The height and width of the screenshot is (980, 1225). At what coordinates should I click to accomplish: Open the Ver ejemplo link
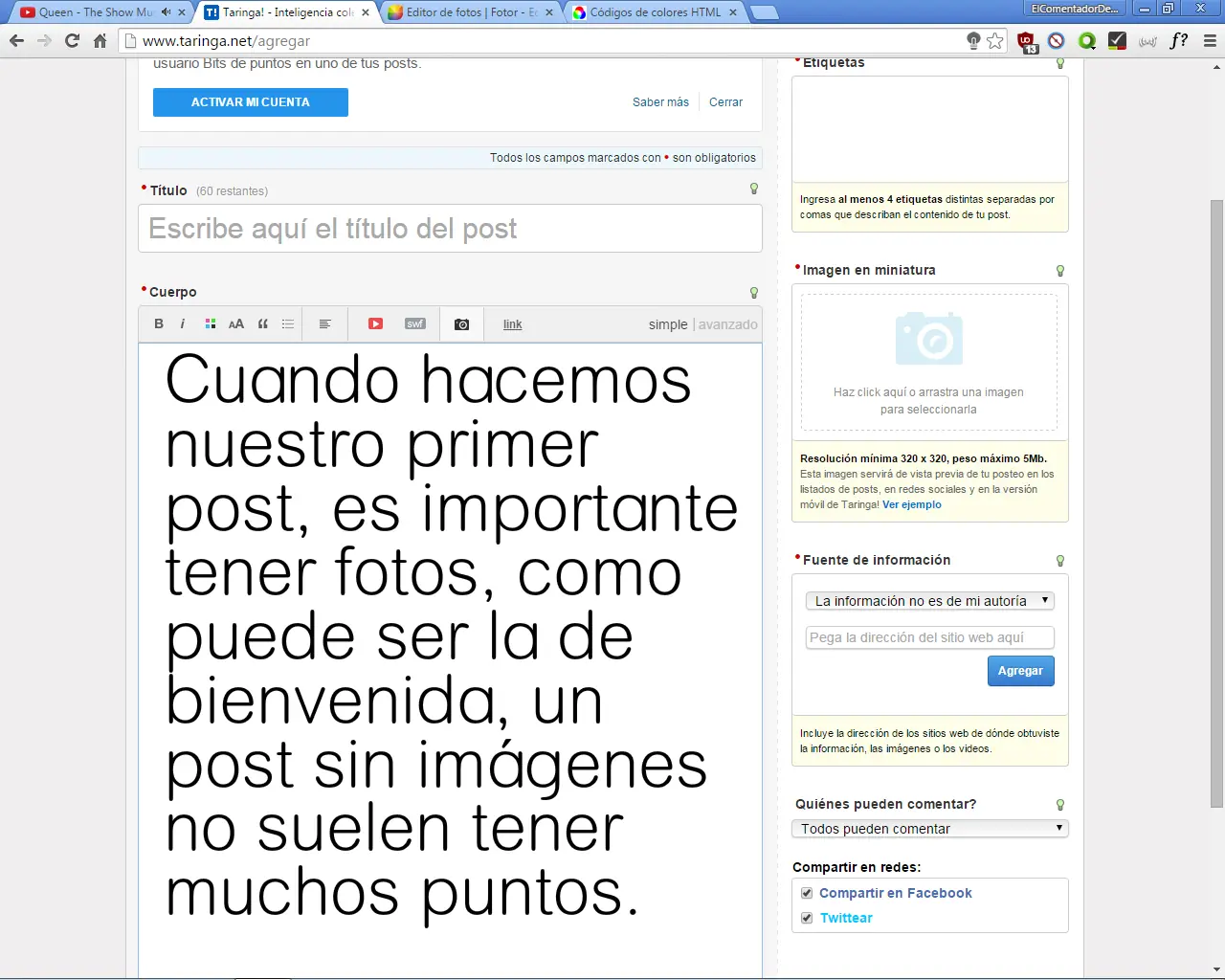click(x=912, y=505)
